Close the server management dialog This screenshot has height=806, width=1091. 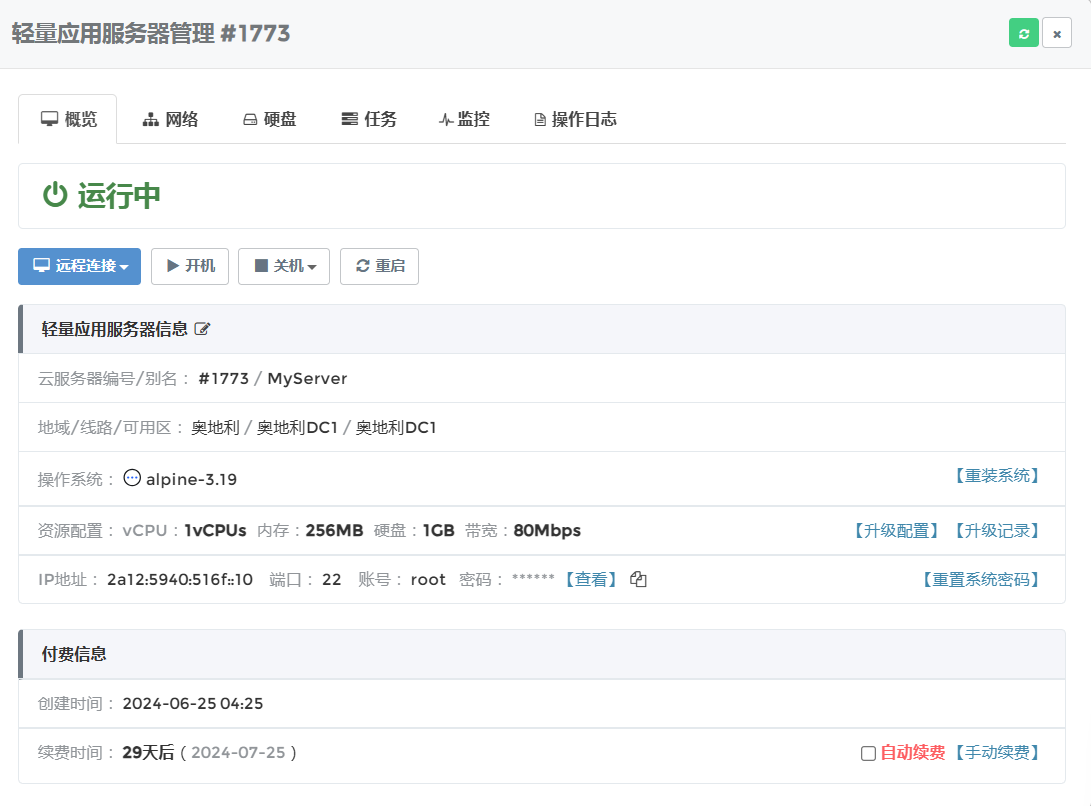(x=1057, y=33)
